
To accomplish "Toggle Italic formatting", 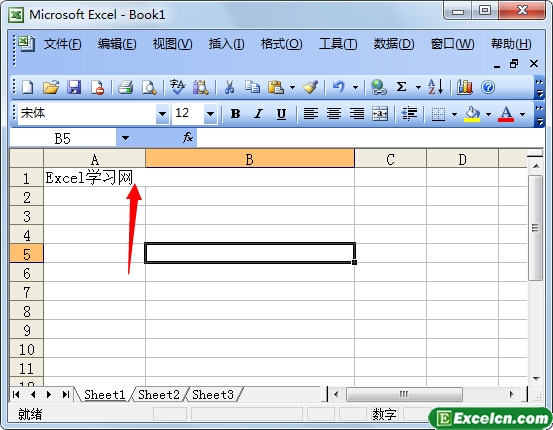I will point(258,114).
